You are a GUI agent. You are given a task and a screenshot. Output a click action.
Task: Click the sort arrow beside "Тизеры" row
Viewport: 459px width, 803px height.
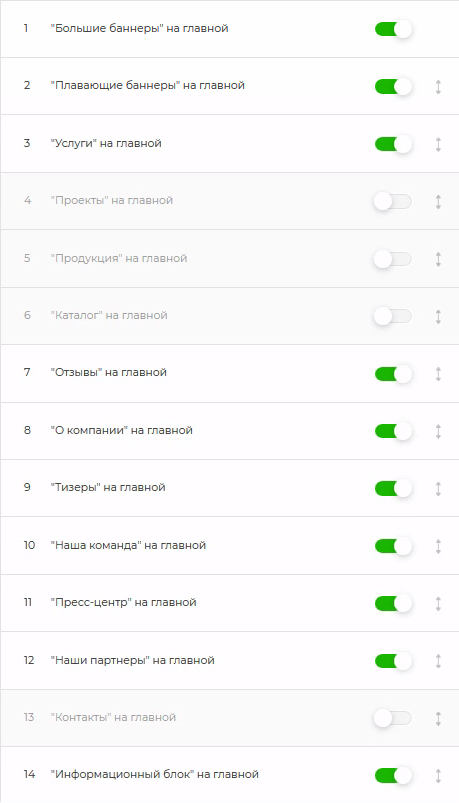[x=438, y=489]
